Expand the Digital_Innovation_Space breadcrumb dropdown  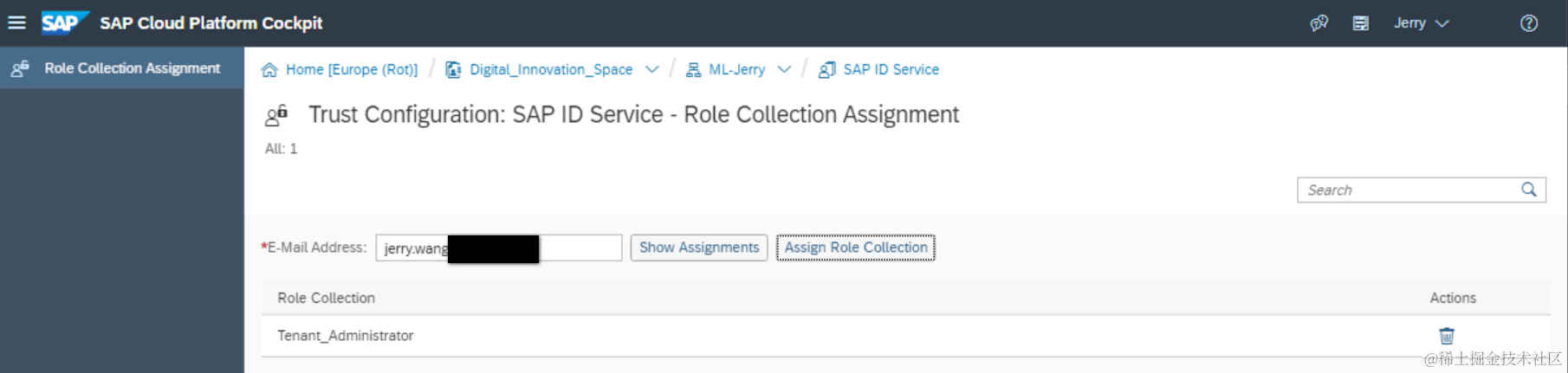click(652, 69)
